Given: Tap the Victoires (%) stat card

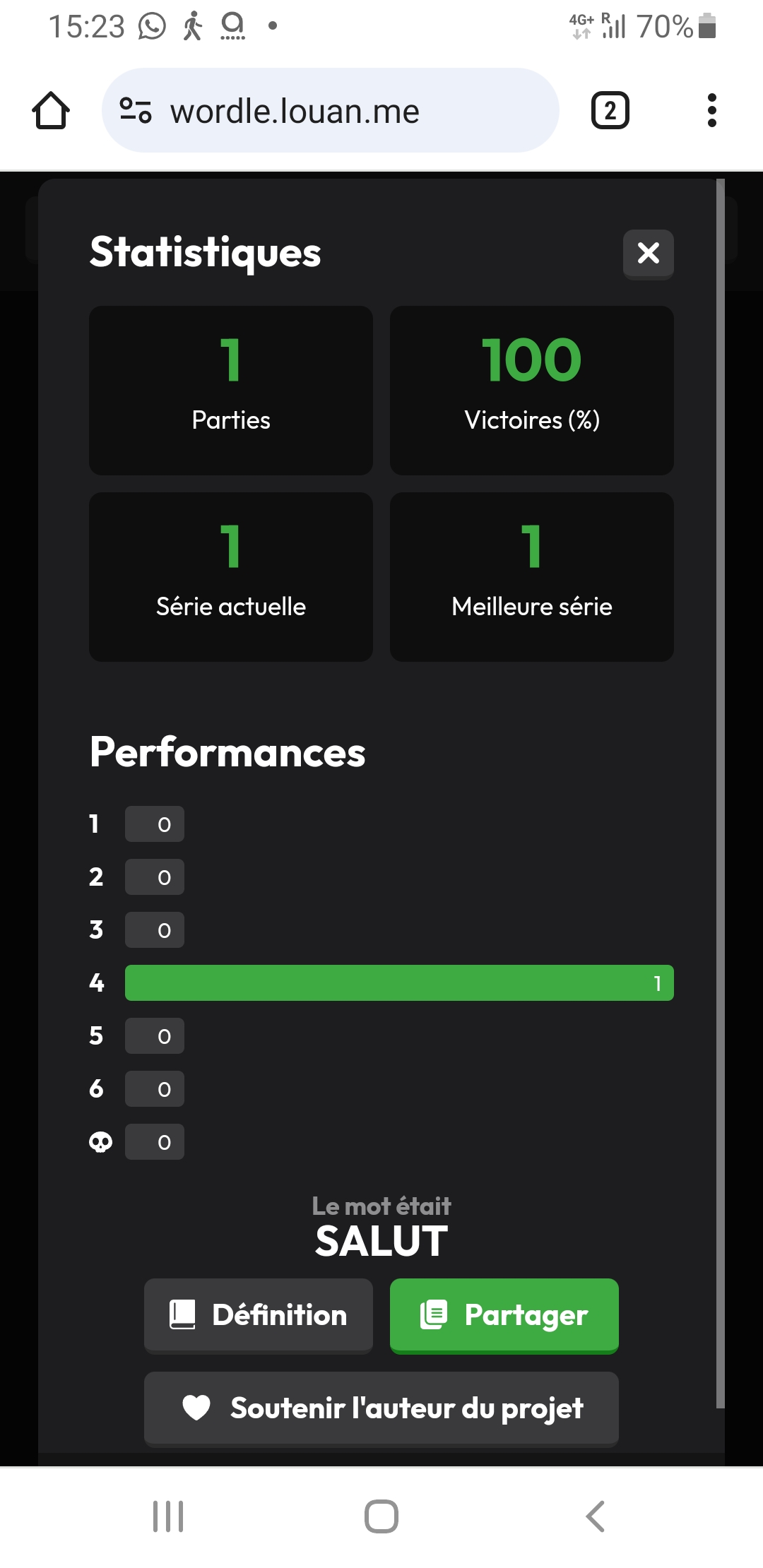Looking at the screenshot, I should pyautogui.click(x=532, y=391).
